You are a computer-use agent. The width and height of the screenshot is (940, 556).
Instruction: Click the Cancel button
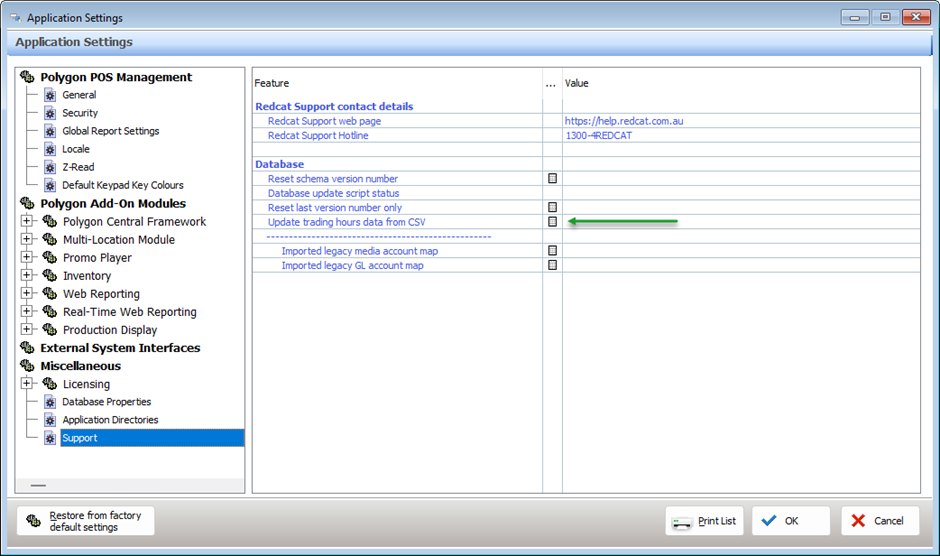point(880,521)
